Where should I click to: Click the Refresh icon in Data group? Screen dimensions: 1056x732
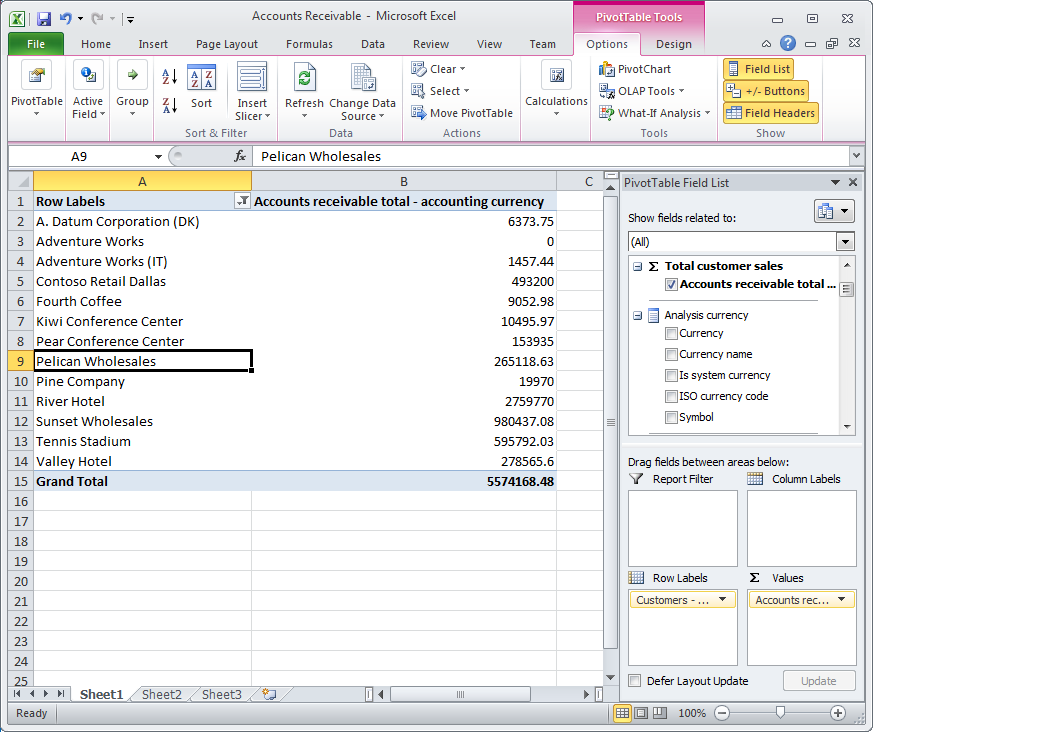tap(304, 79)
